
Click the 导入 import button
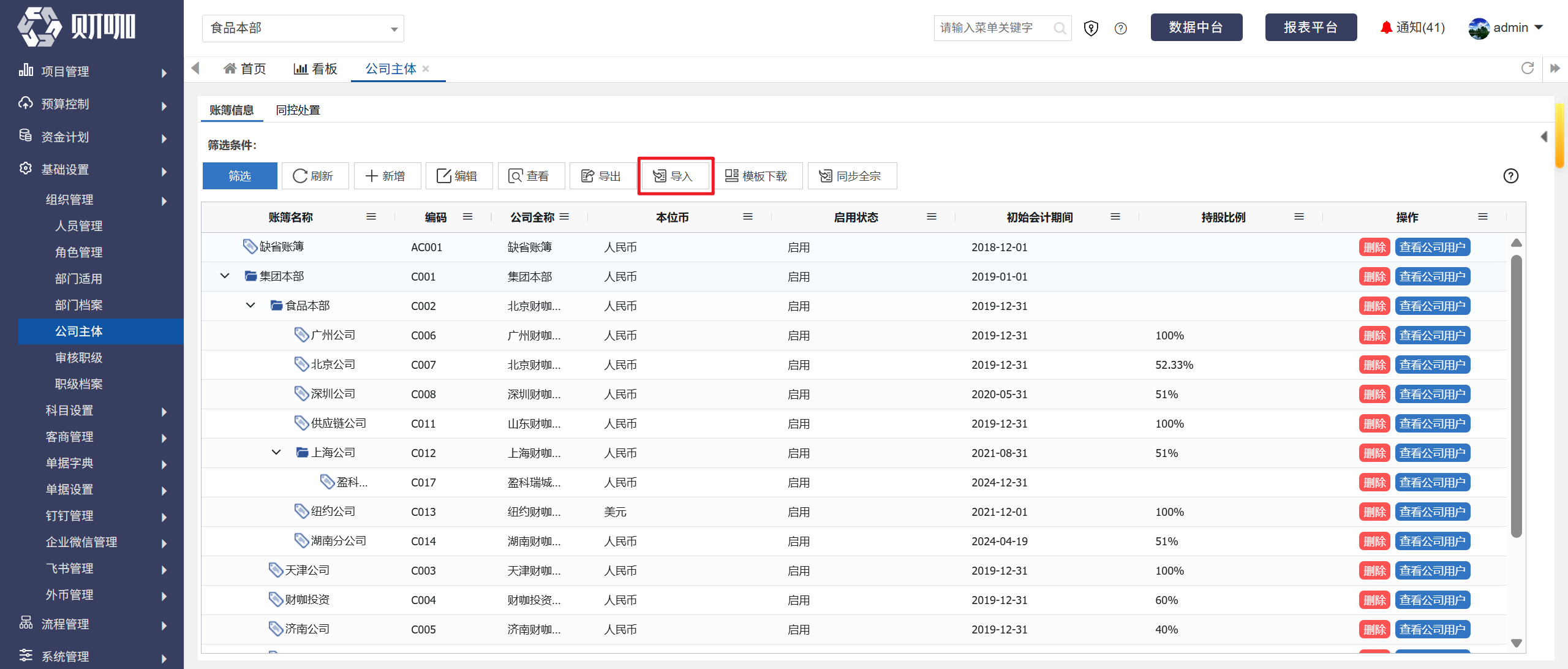coord(675,176)
